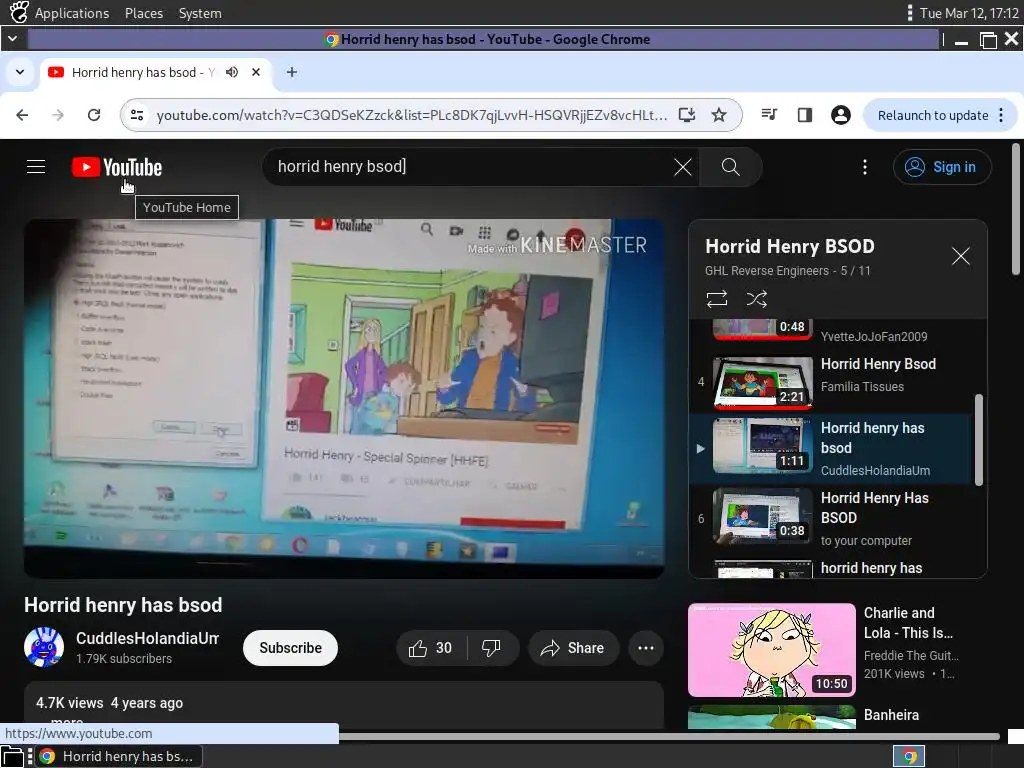Click the show desktop icon in bottom panel
The width and height of the screenshot is (1024, 768).
coord(12,756)
